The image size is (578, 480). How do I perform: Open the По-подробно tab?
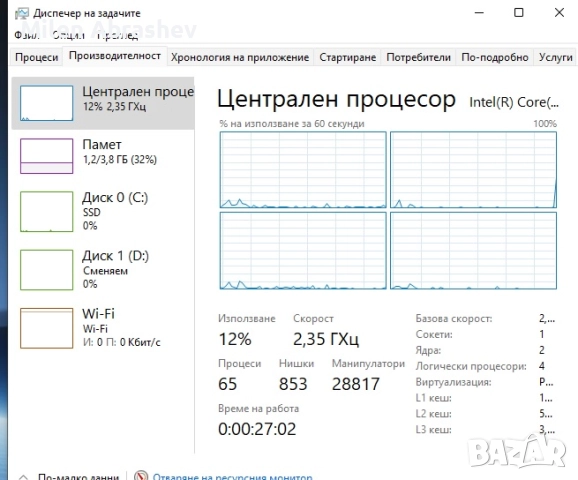(495, 58)
